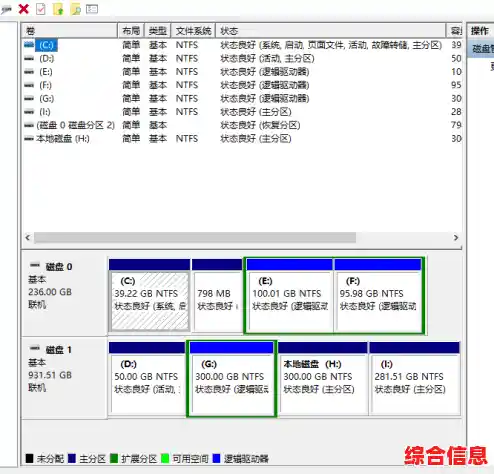Click 状态良好 (恢复分区) status cell

(260, 125)
